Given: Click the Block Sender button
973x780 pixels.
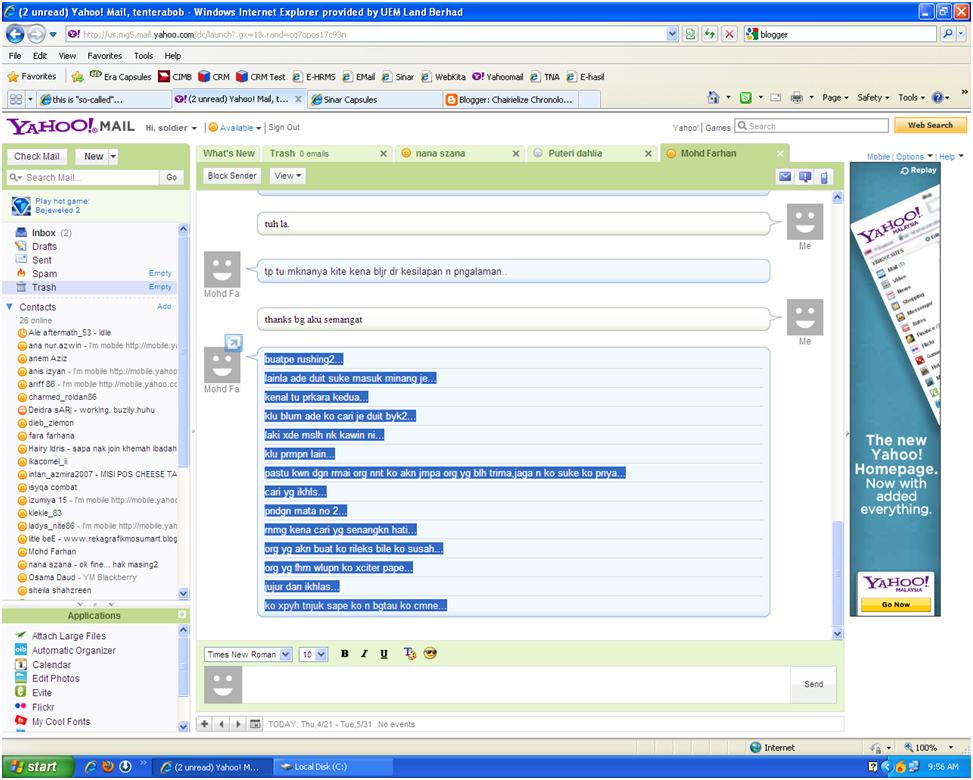Looking at the screenshot, I should (232, 176).
